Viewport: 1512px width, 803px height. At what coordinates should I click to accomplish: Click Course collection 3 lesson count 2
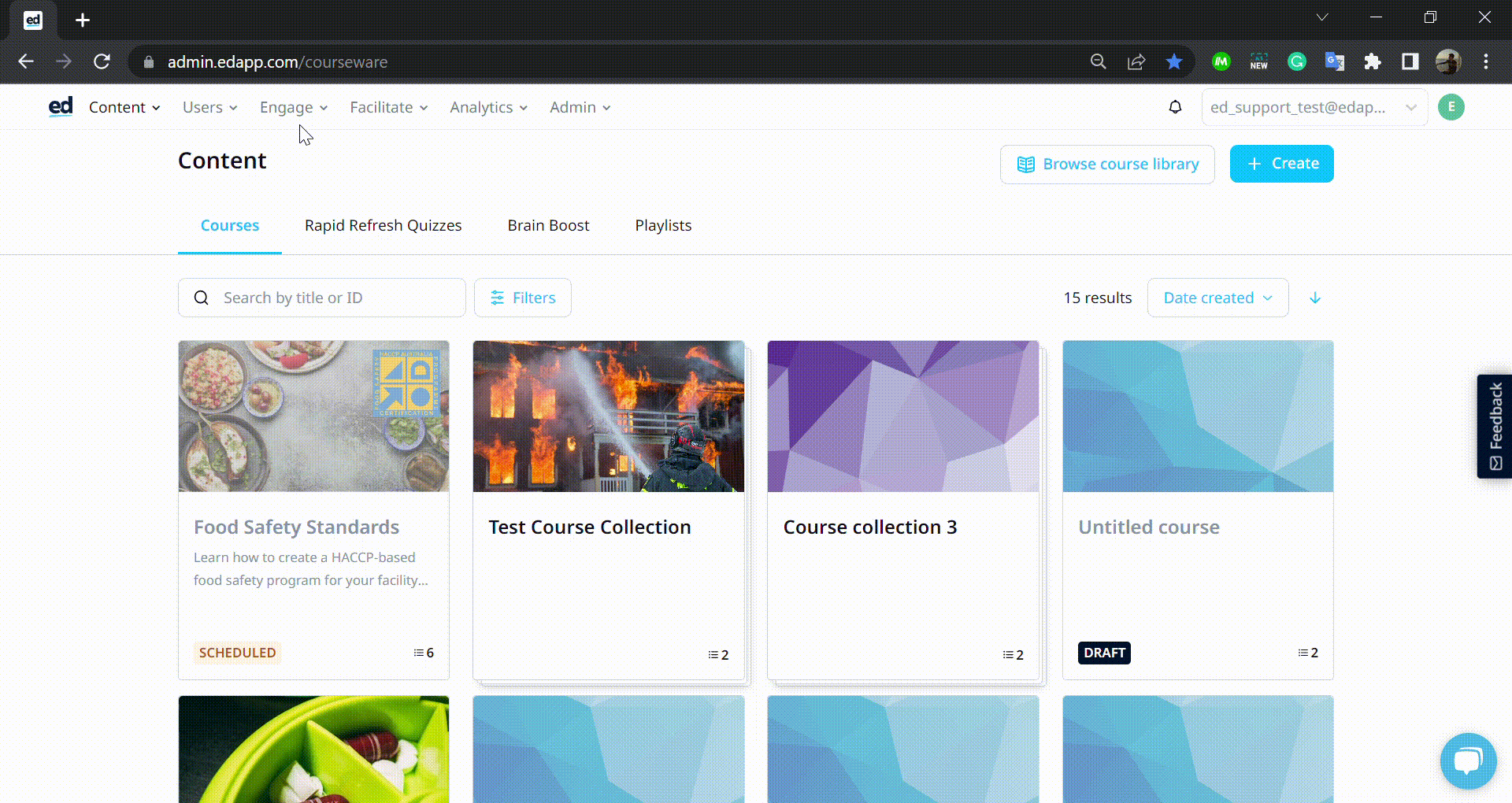pos(1013,655)
